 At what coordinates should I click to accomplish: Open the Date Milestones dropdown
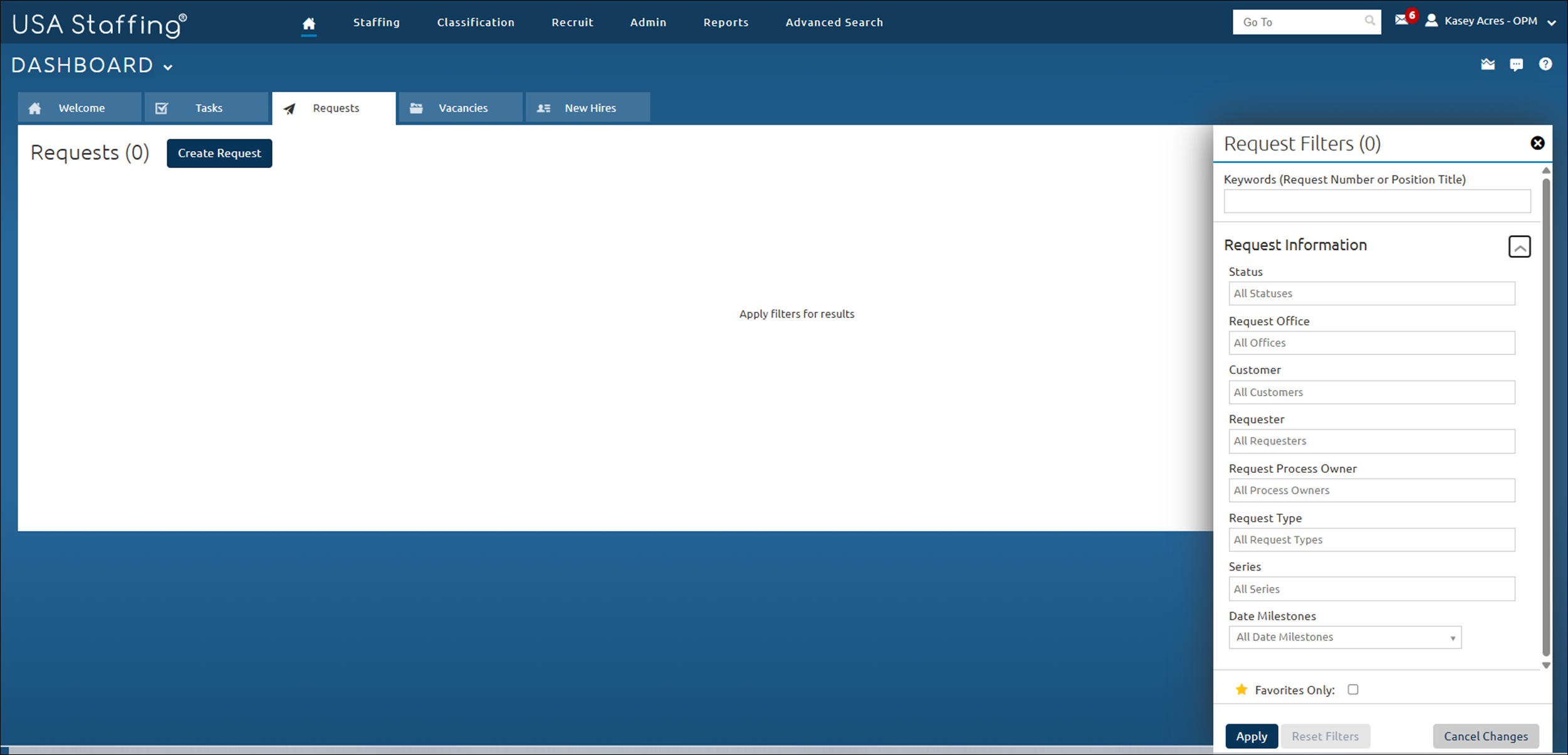[1345, 637]
